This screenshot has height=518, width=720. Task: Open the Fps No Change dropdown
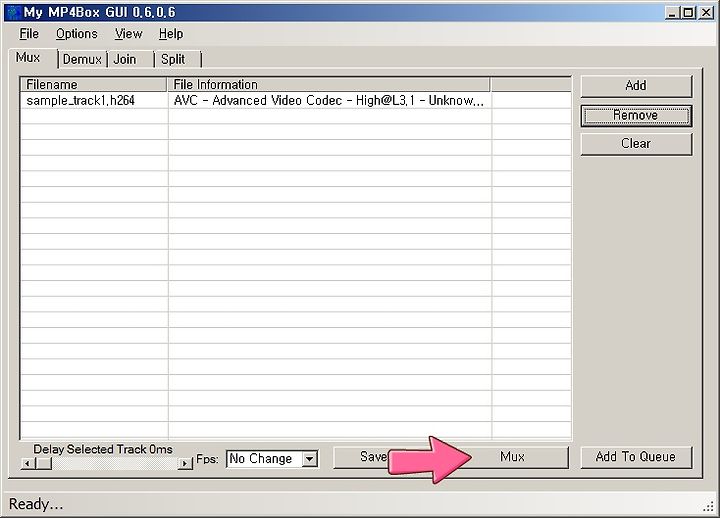coord(272,459)
